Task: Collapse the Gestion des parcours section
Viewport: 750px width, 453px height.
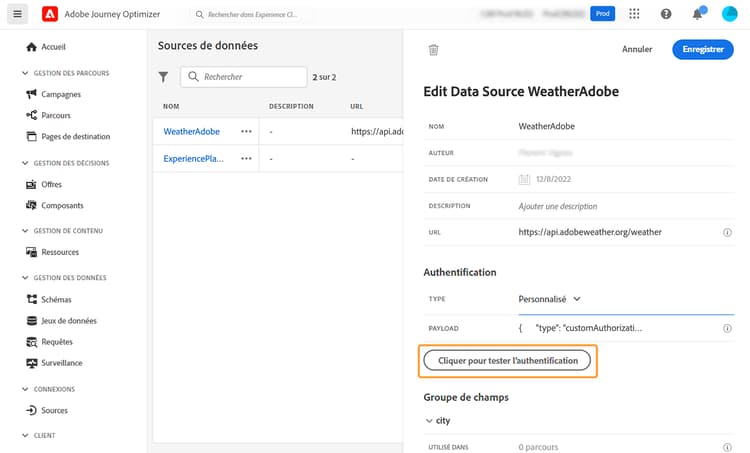Action: click(25, 73)
